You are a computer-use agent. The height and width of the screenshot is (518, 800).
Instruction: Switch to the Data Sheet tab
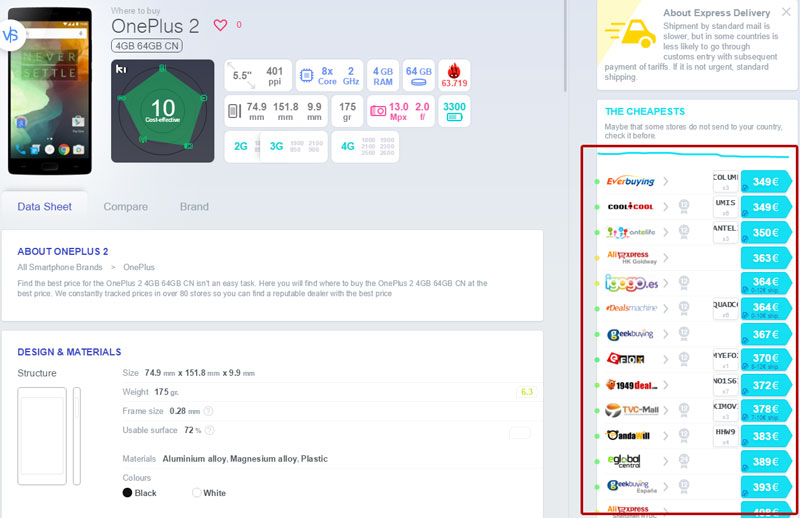pyautogui.click(x=44, y=207)
